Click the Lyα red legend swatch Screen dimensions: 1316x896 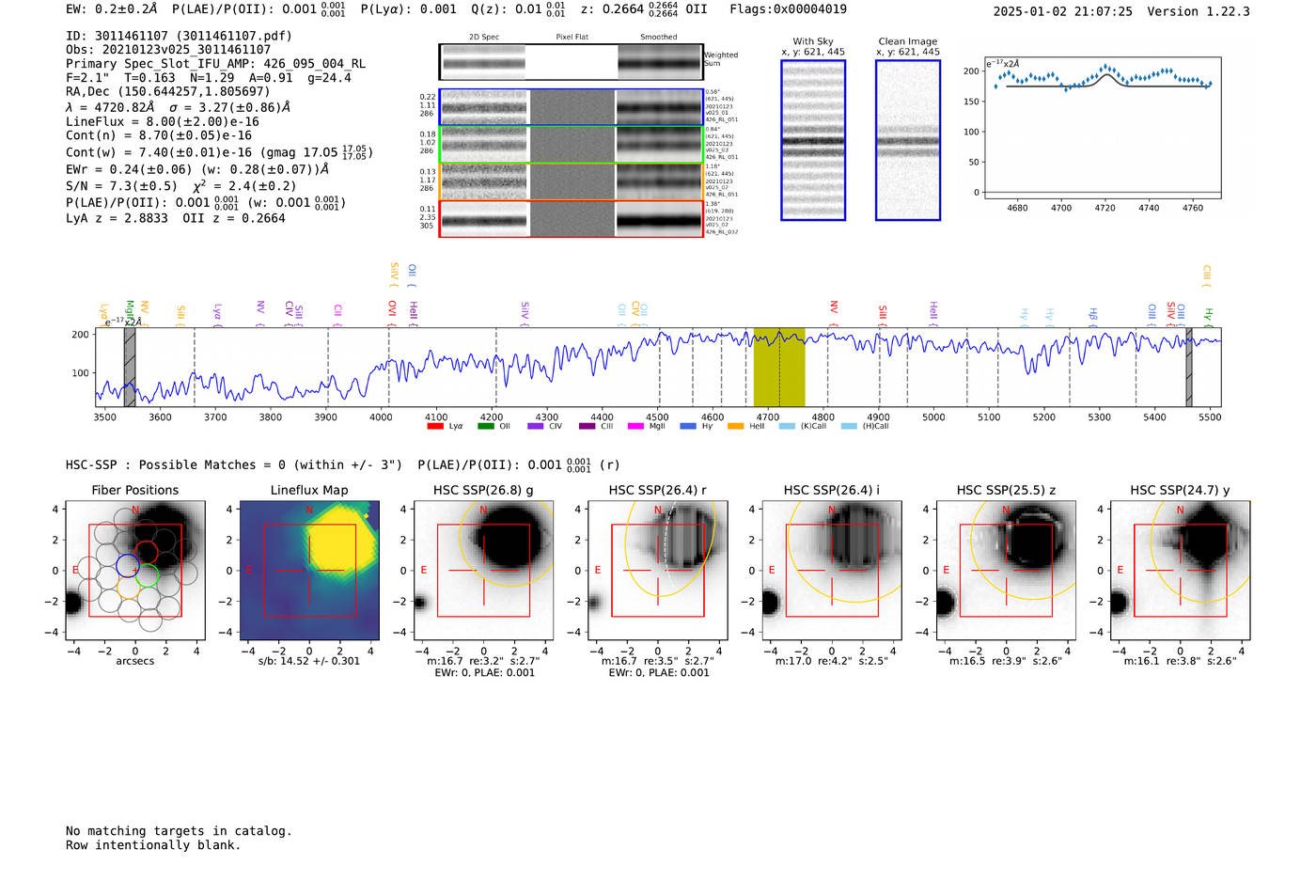435,427
